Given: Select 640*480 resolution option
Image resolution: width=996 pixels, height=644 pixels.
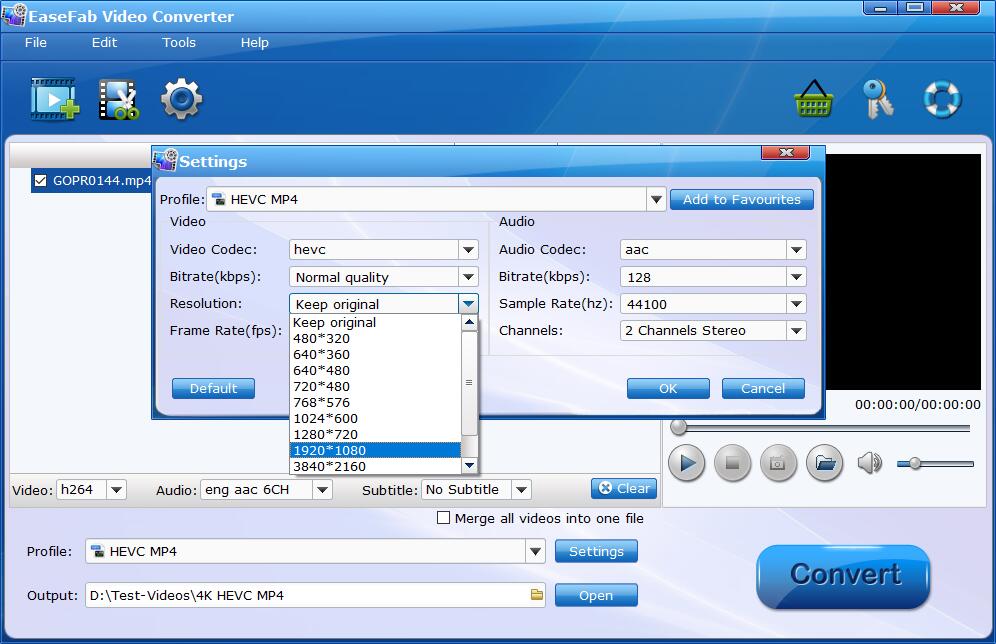Looking at the screenshot, I should (375, 370).
